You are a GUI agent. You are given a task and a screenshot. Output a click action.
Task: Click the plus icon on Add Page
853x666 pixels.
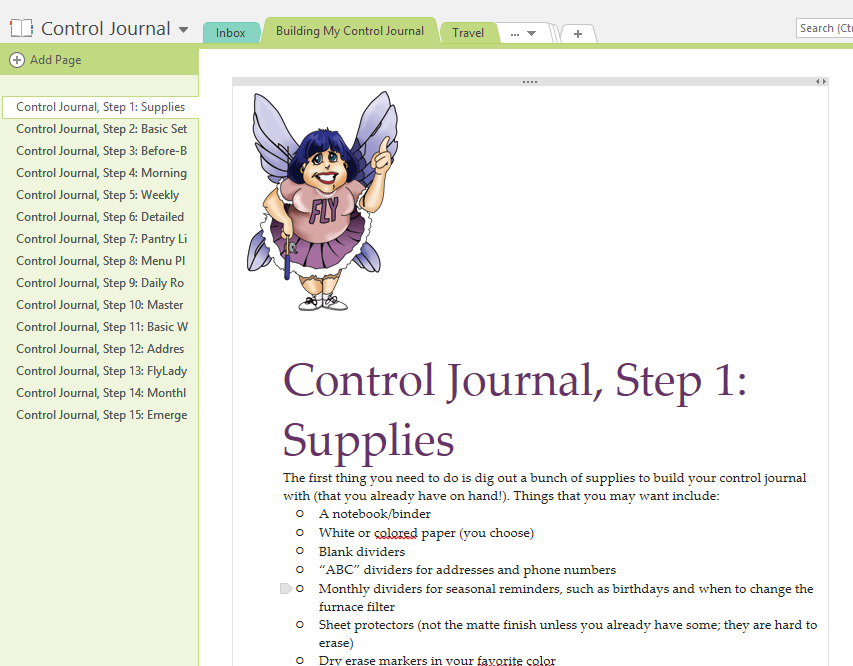pyautogui.click(x=16, y=60)
